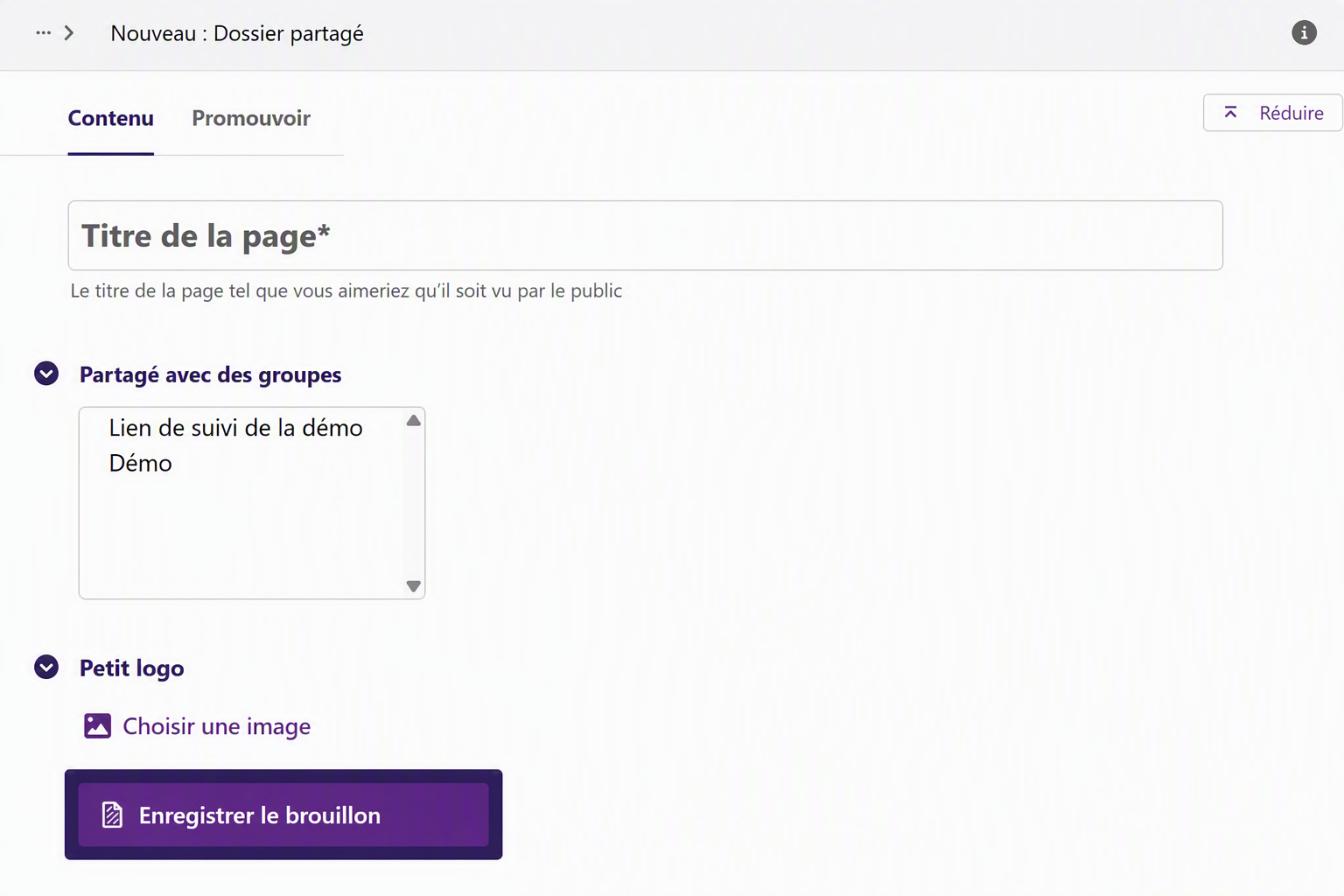Click the groups list scroll-down arrow

click(414, 586)
